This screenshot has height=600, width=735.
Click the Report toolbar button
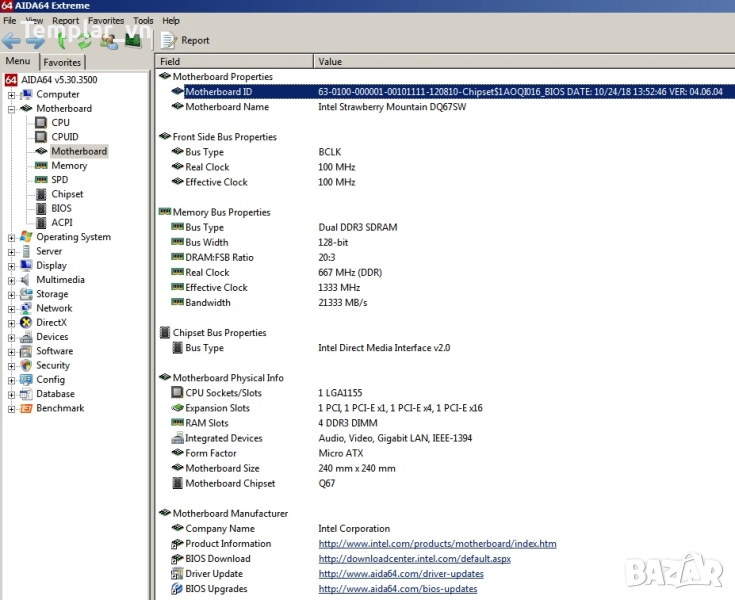185,41
